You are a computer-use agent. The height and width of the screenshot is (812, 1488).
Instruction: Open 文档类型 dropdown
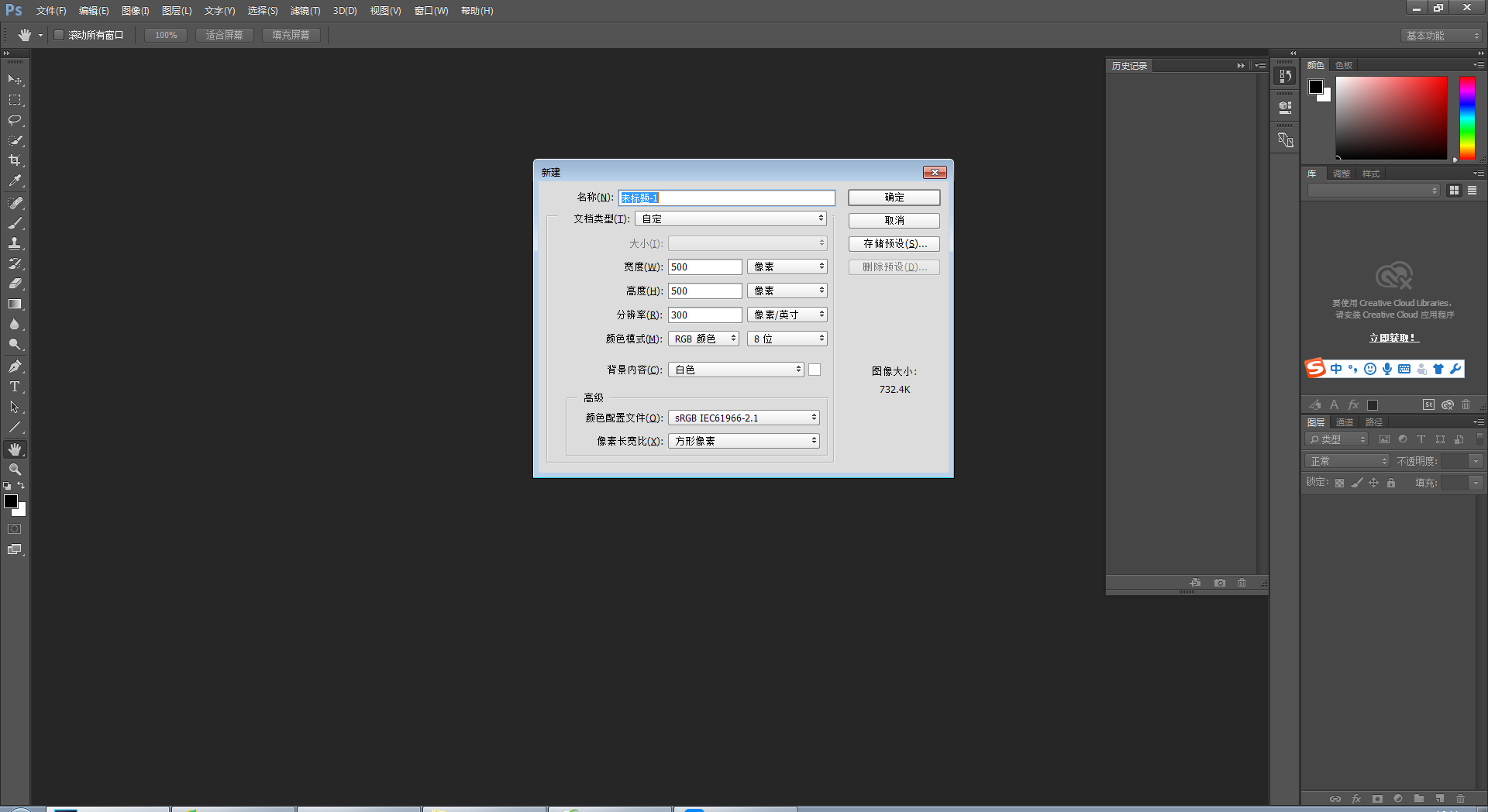(731, 219)
